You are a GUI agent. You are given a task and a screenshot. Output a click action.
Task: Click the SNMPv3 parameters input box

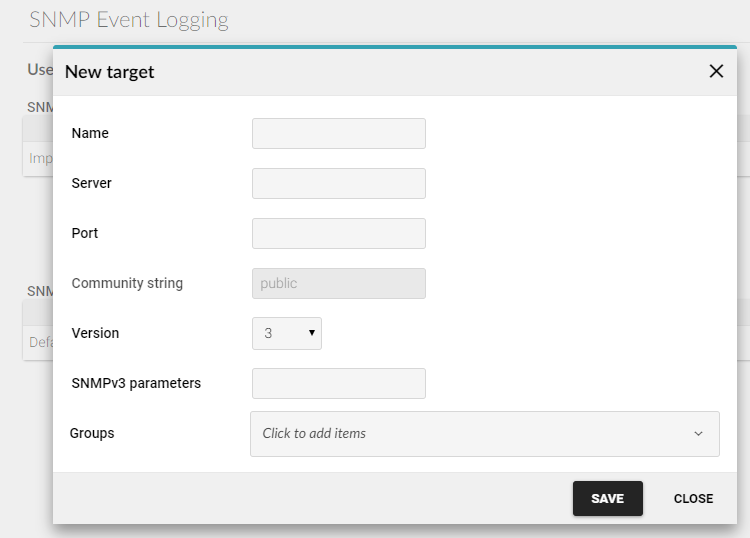(339, 383)
